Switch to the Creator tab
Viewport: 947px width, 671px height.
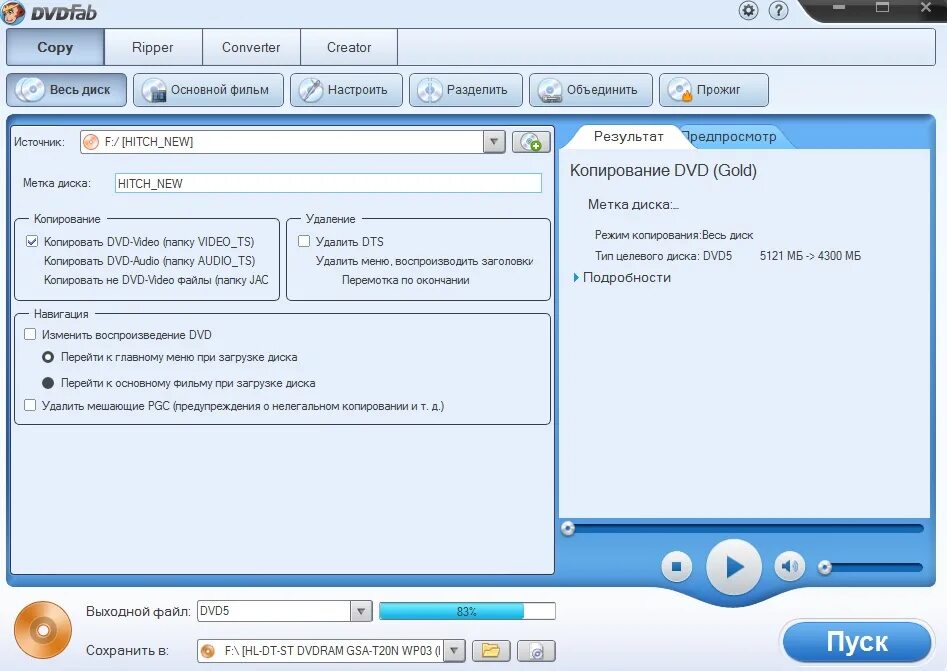[348, 47]
